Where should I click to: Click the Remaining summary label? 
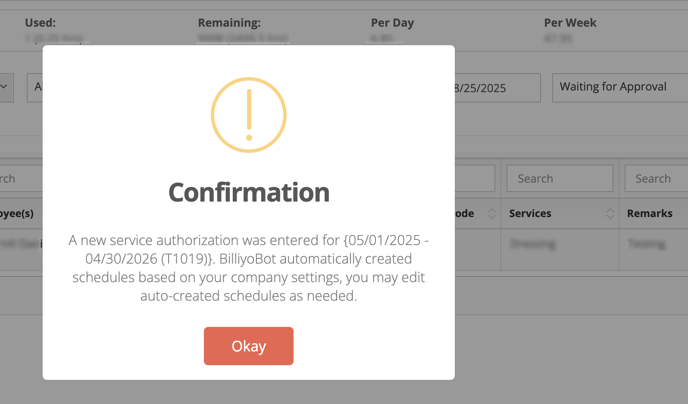coord(229,22)
